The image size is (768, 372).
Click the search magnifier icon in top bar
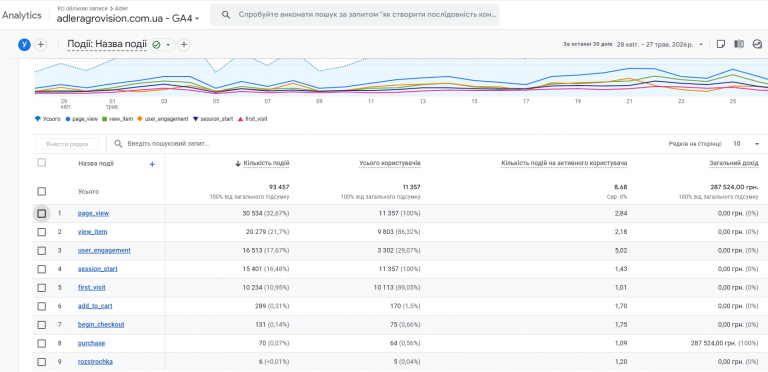pyautogui.click(x=226, y=15)
